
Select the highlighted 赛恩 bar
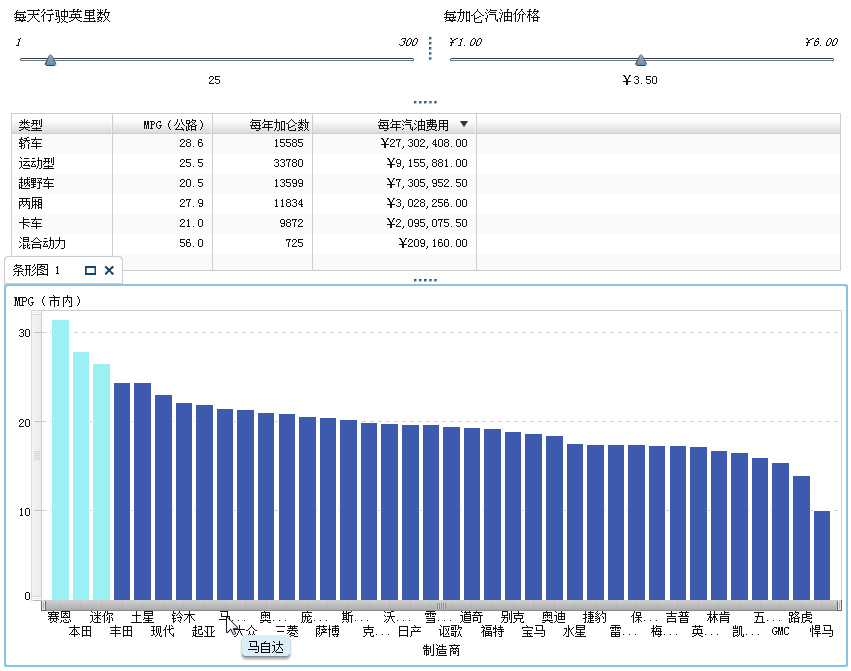60,450
